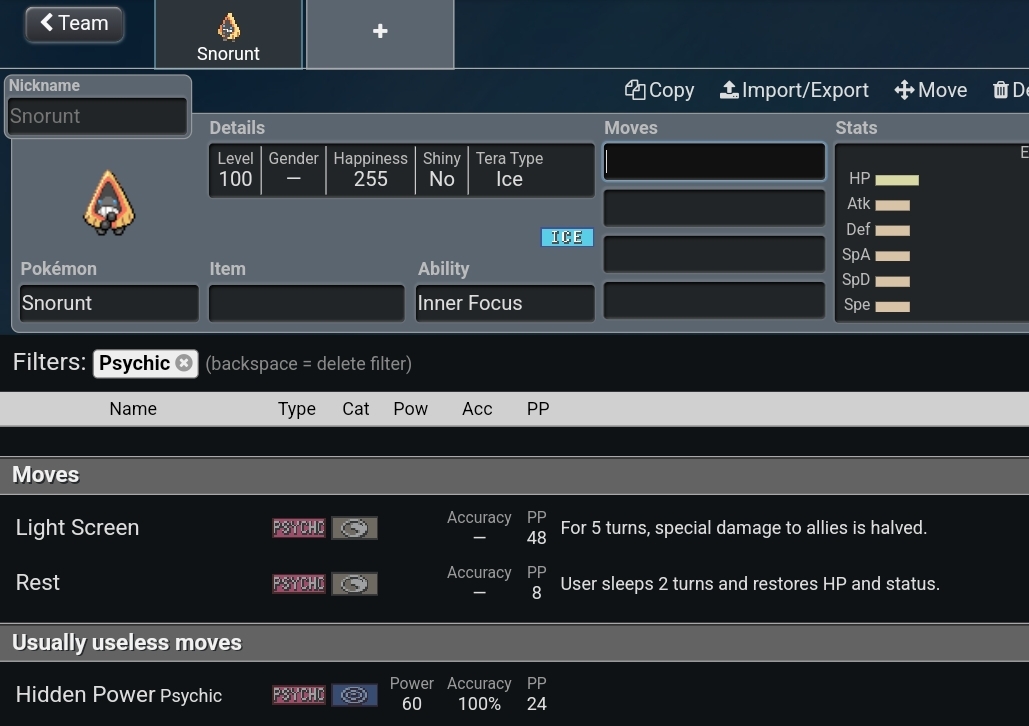Screen dimensions: 1029x726
Task: Sort moves by Pow column
Action: (x=410, y=409)
